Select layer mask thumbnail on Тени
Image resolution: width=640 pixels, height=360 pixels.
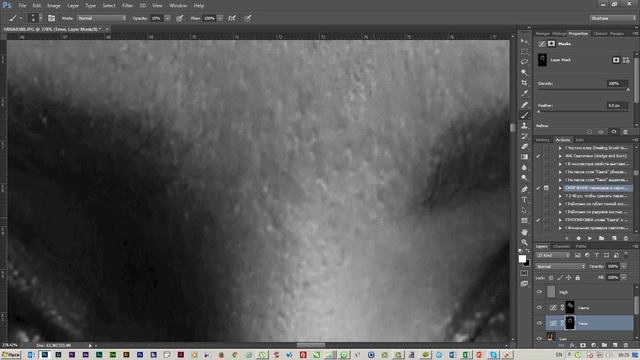point(570,323)
